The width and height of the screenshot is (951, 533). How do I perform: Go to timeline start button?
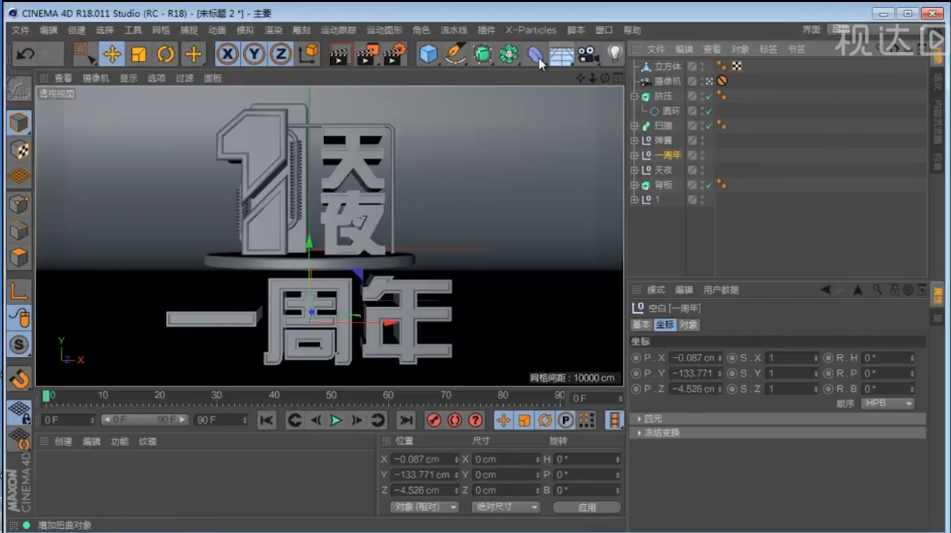266,420
